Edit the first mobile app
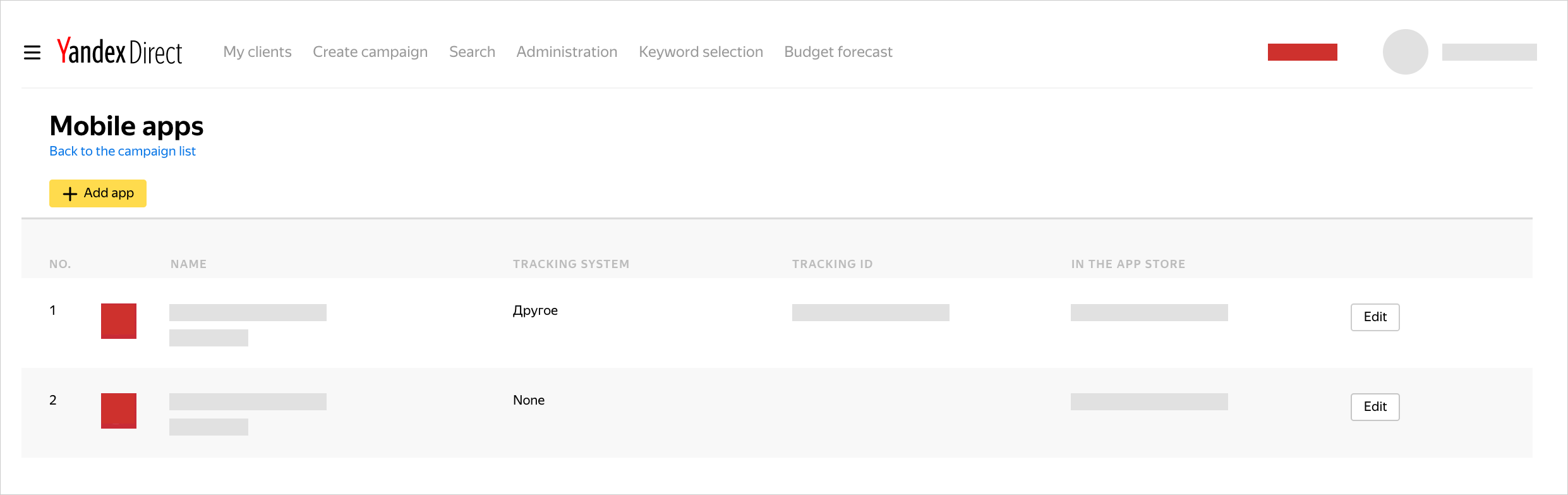1568x495 pixels. (x=1375, y=317)
